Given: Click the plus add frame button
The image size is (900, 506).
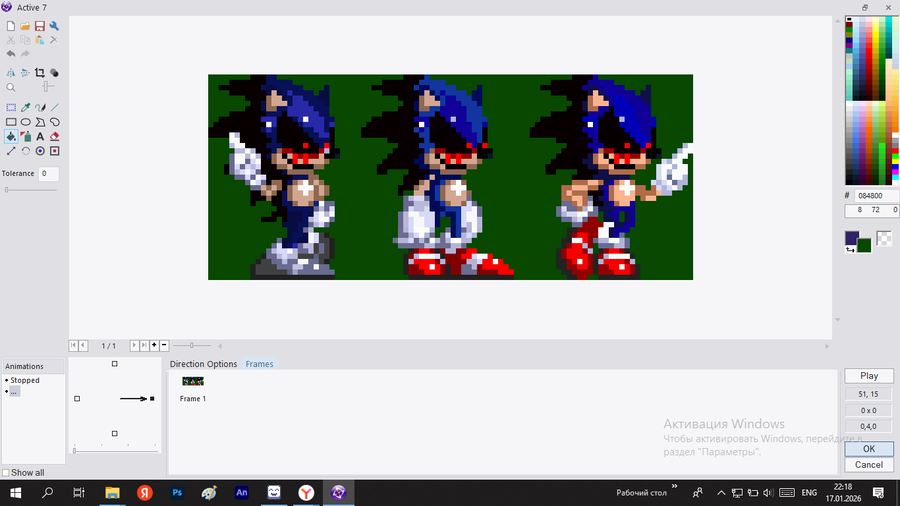Looking at the screenshot, I should pos(154,345).
